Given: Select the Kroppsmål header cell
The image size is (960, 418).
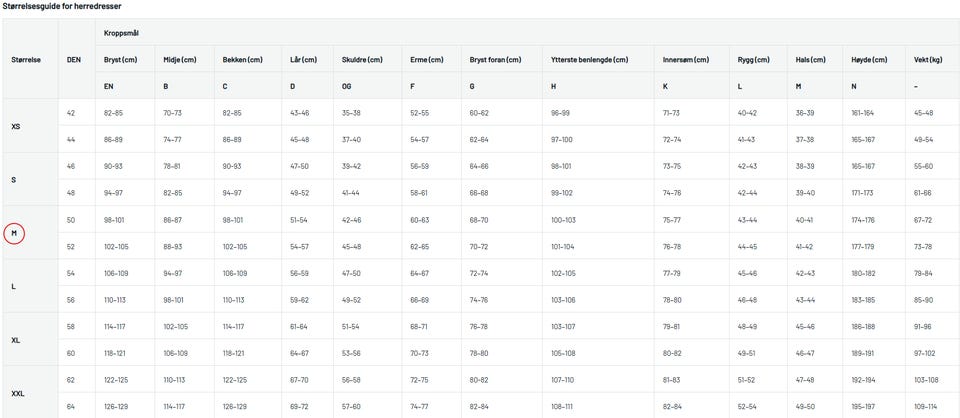Looking at the screenshot, I should [x=121, y=33].
